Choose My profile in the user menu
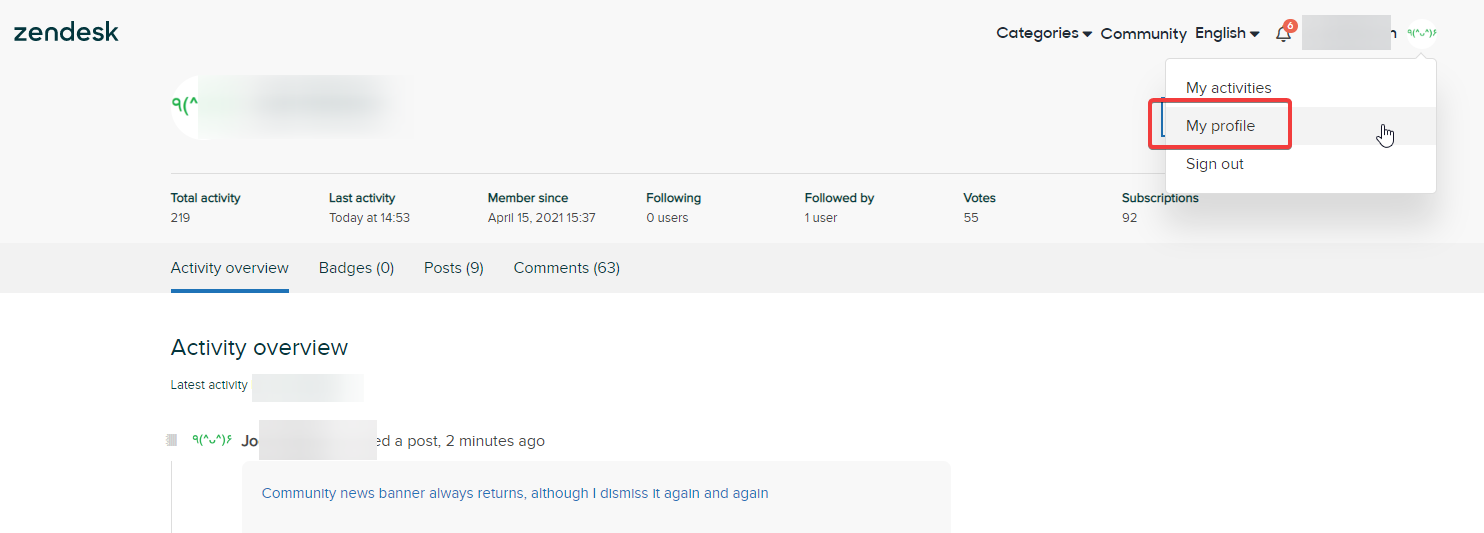The height and width of the screenshot is (533, 1484). pyautogui.click(x=1220, y=126)
